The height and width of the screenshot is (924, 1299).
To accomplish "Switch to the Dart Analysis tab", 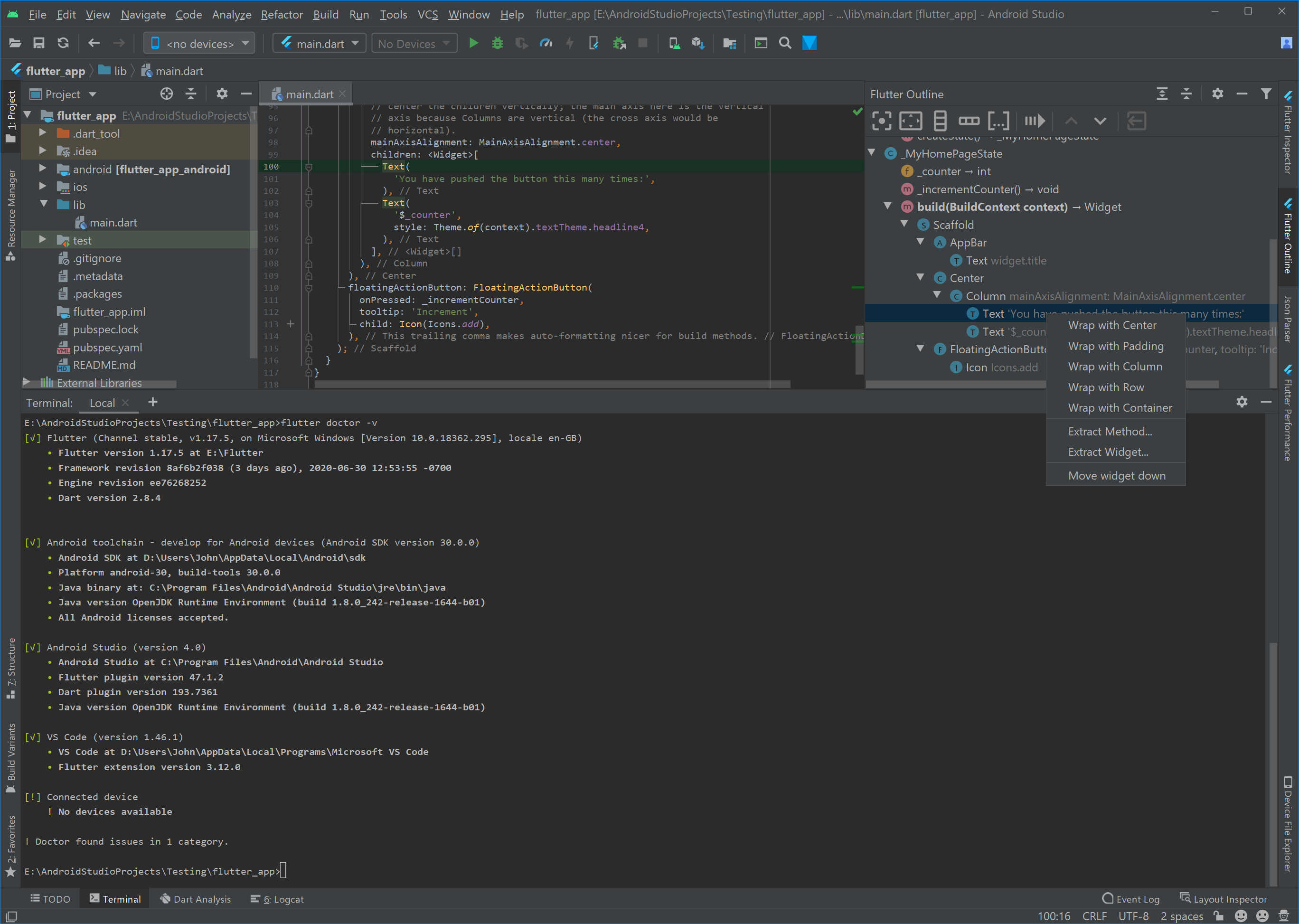I will [196, 899].
